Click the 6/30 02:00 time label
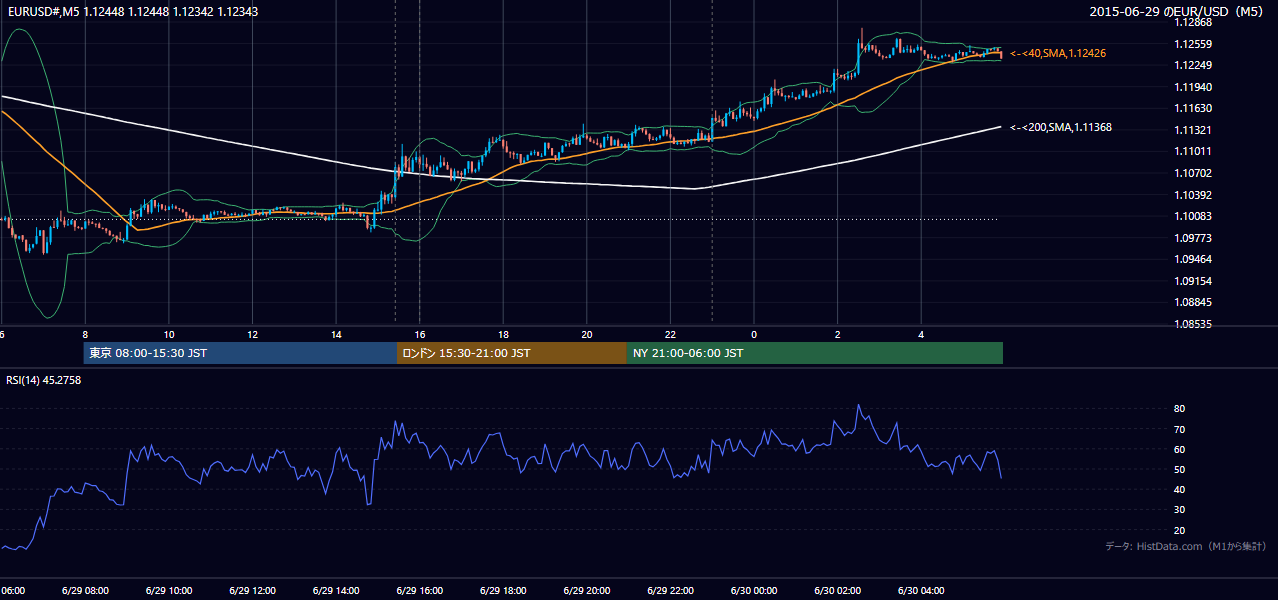The height and width of the screenshot is (600, 1278). 837,591
